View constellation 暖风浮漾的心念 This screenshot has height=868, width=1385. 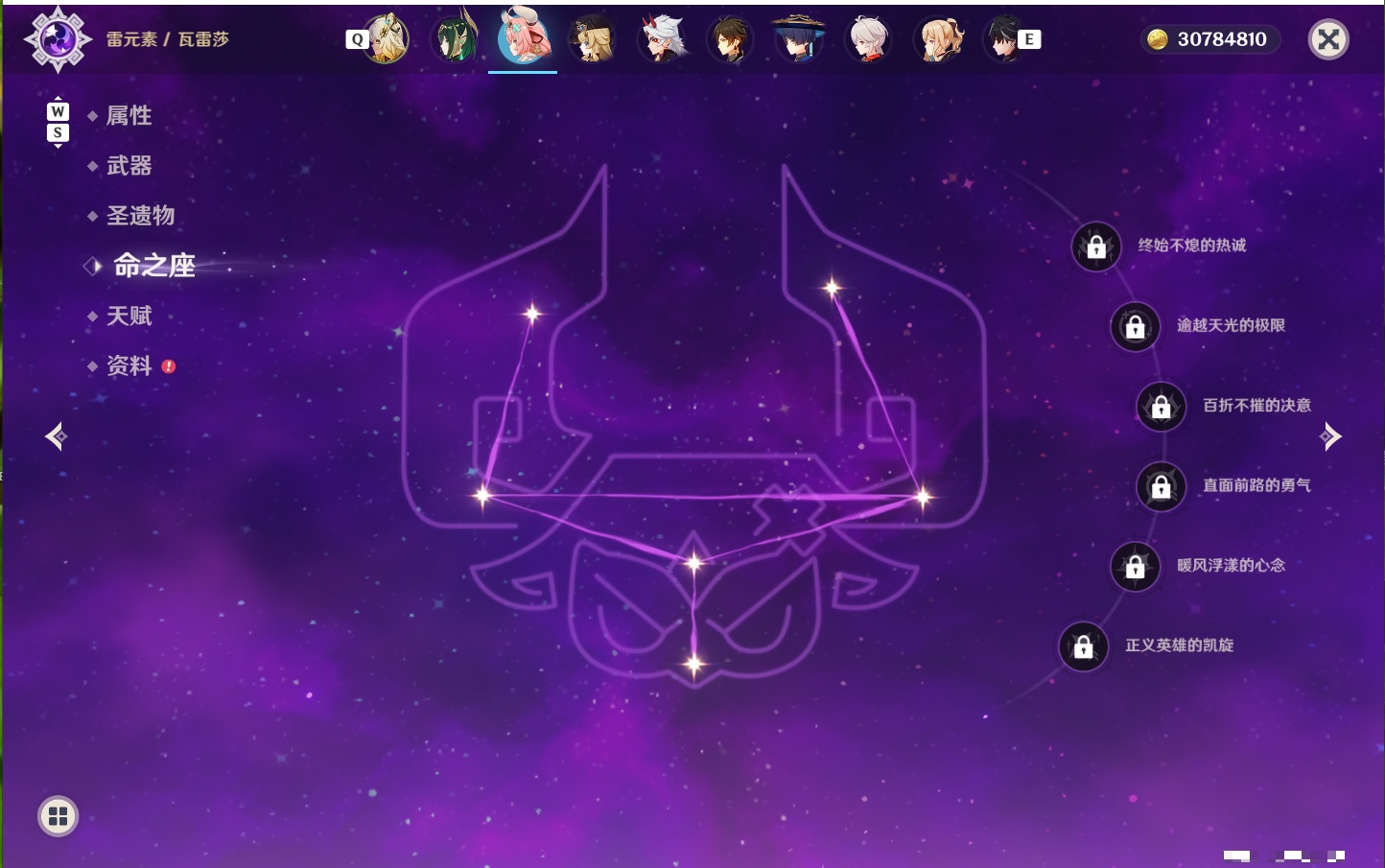[x=1231, y=565]
